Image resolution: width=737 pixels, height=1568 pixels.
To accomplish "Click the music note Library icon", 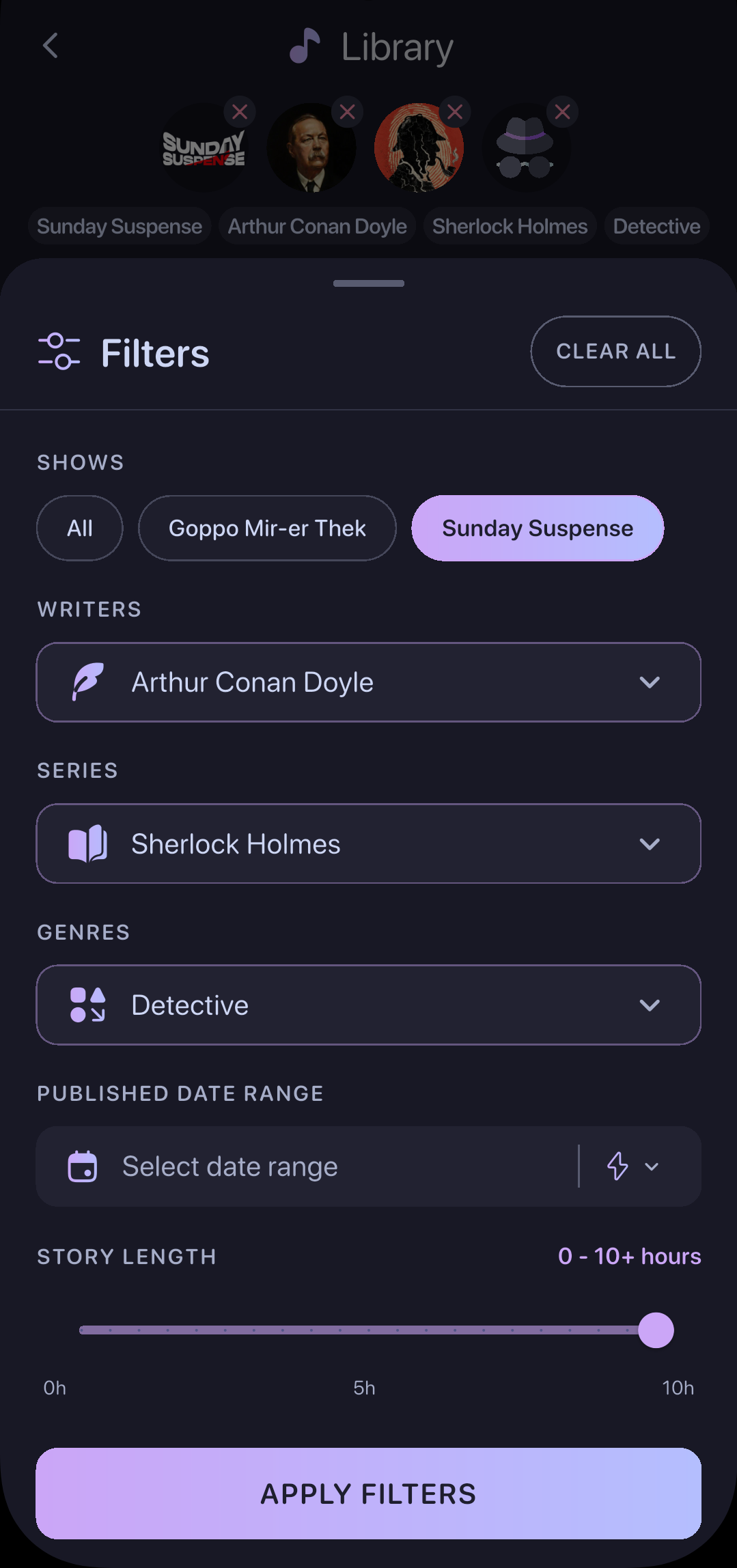I will [x=305, y=46].
